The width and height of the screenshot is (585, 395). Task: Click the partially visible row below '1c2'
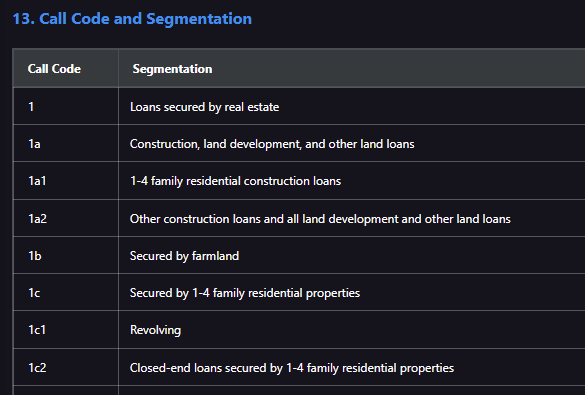(x=299, y=391)
